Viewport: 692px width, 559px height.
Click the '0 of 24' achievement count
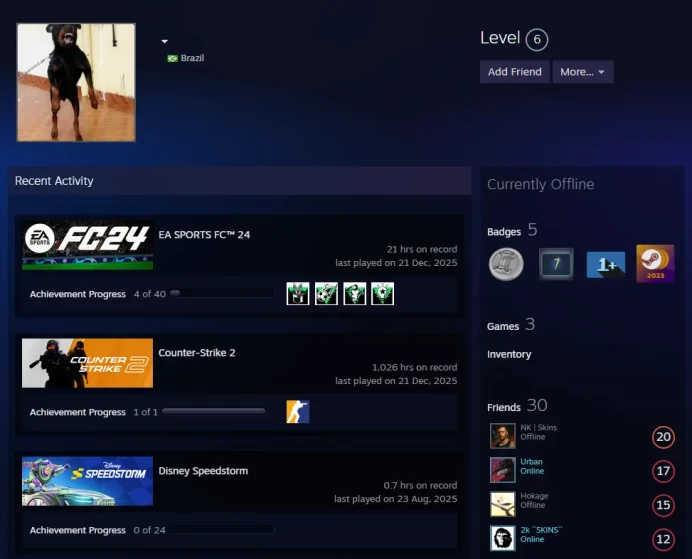click(x=150, y=530)
